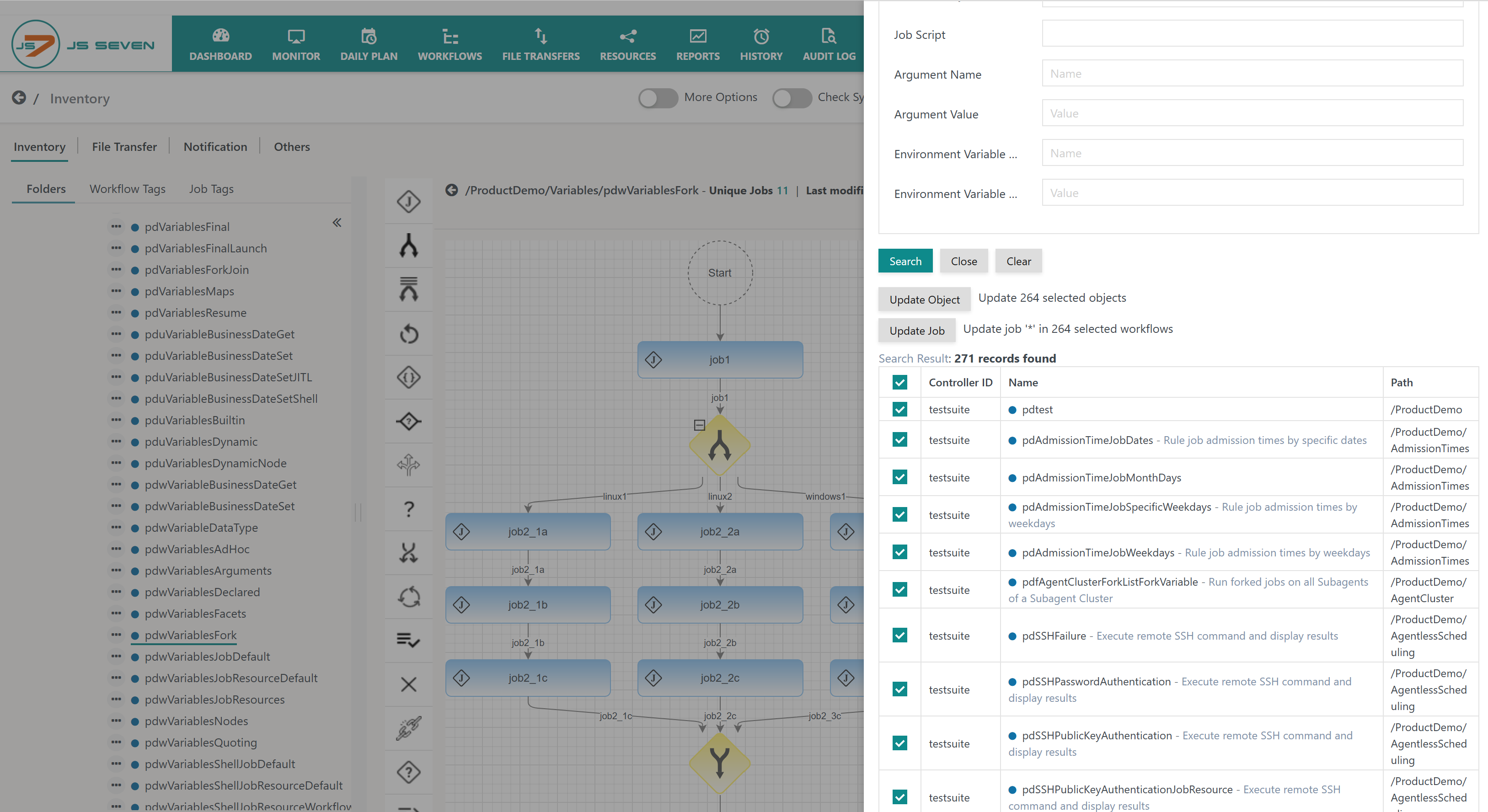Click the job1 node in the workflow diagram
The height and width of the screenshot is (812, 1488).
(720, 359)
